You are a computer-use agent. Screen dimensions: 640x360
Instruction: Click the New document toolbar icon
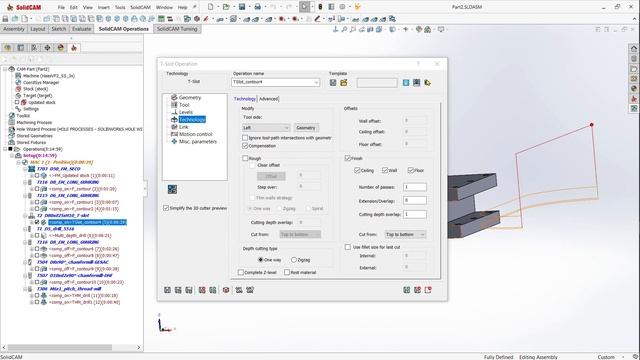pos(211,7)
